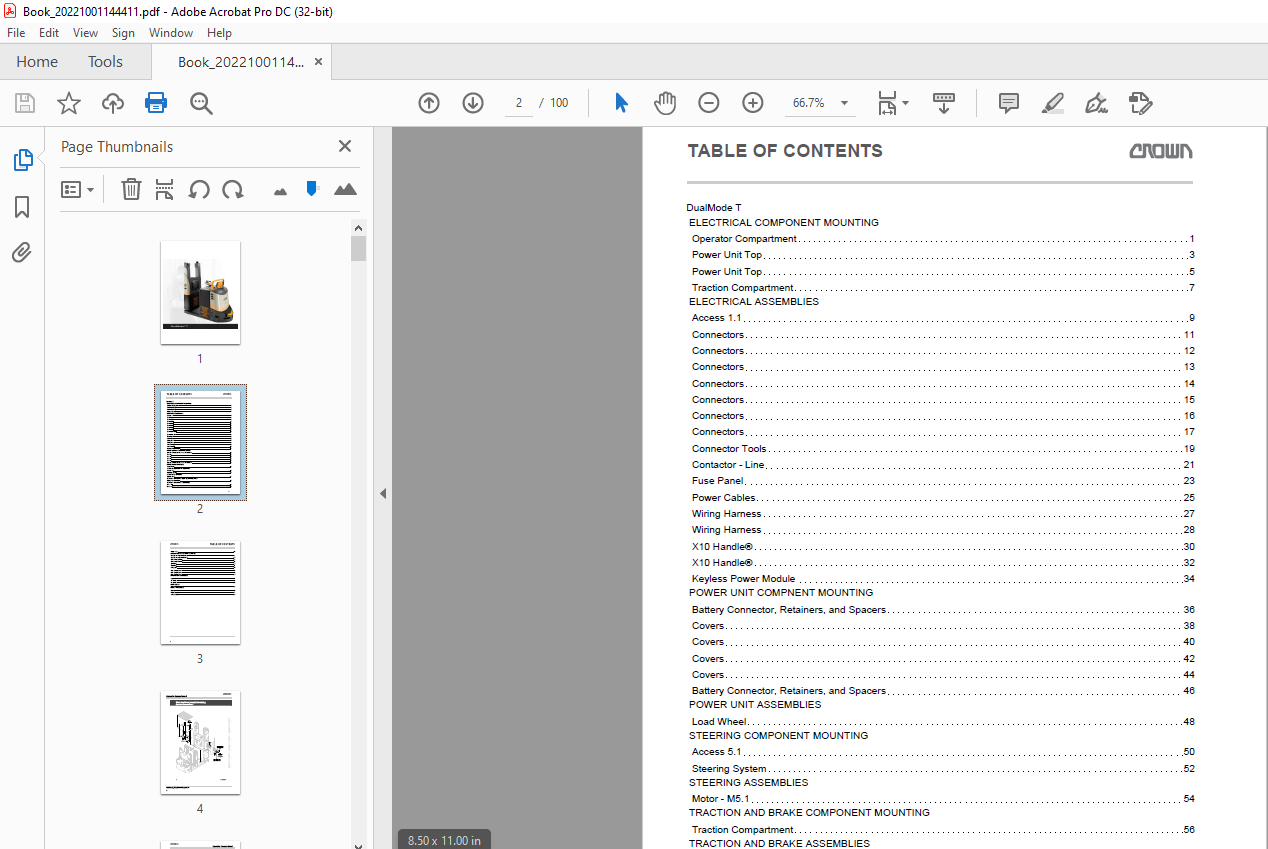The height and width of the screenshot is (849, 1268).
Task: Add bookmark with the star icon
Action: [68, 103]
